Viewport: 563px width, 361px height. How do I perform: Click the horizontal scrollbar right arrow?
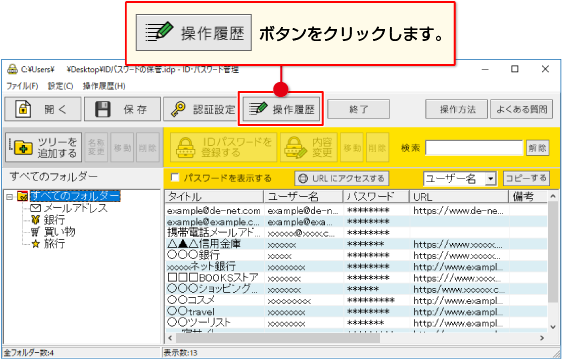click(x=542, y=338)
